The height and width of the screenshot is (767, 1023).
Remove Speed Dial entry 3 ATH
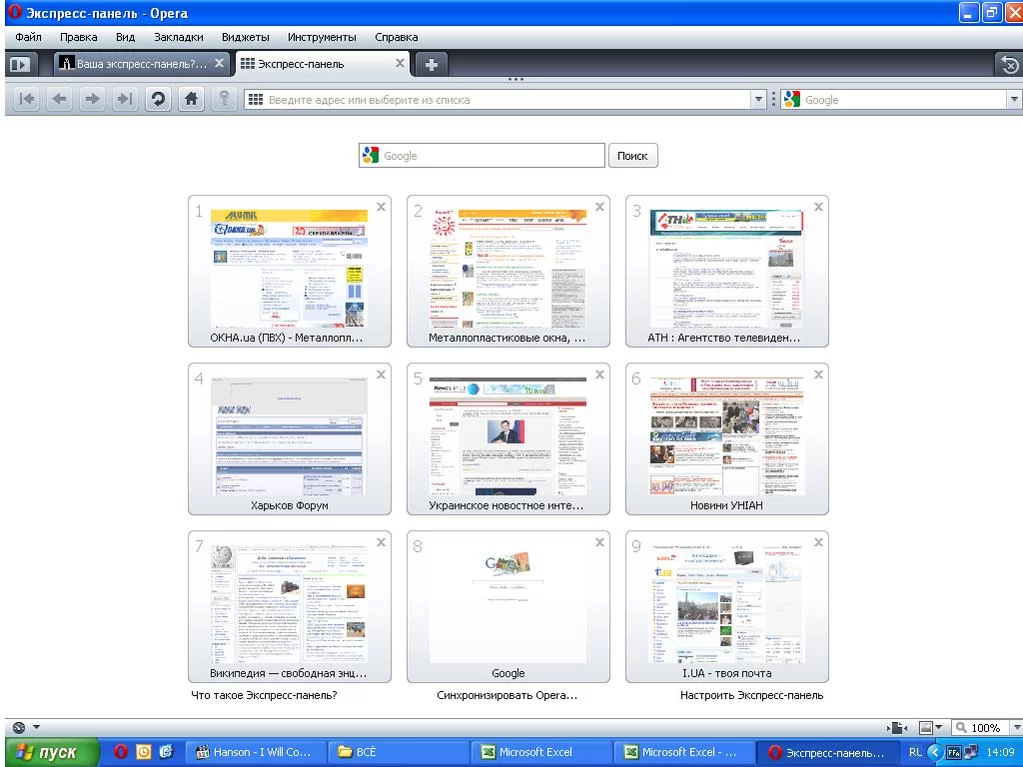pyautogui.click(x=818, y=207)
